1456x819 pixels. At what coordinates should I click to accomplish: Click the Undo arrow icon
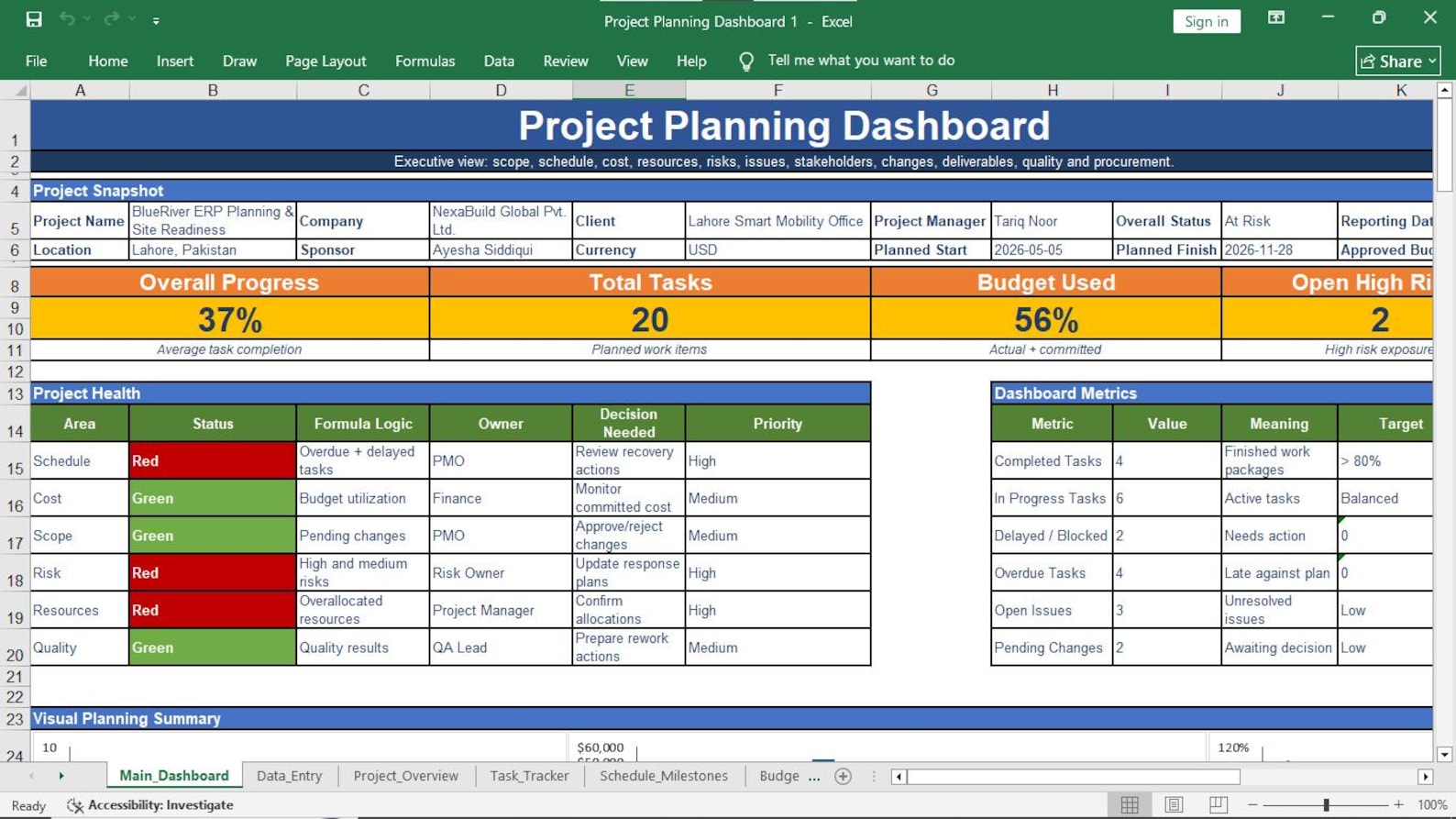point(67,19)
